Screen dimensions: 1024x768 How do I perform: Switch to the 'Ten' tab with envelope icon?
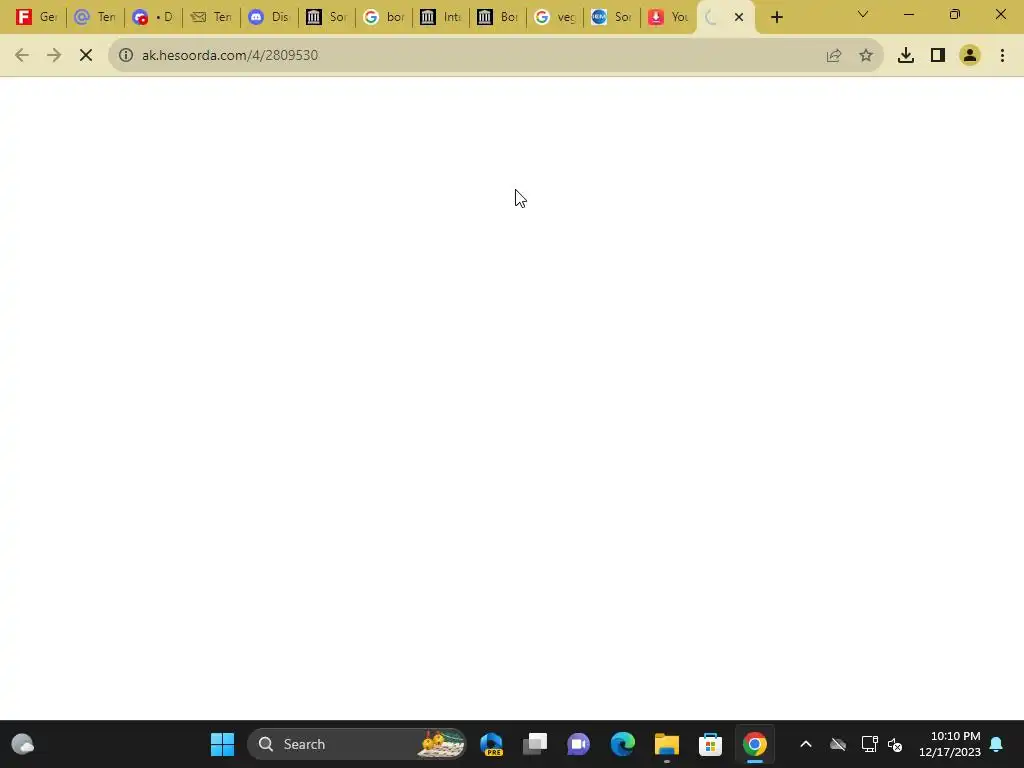pyautogui.click(x=210, y=17)
